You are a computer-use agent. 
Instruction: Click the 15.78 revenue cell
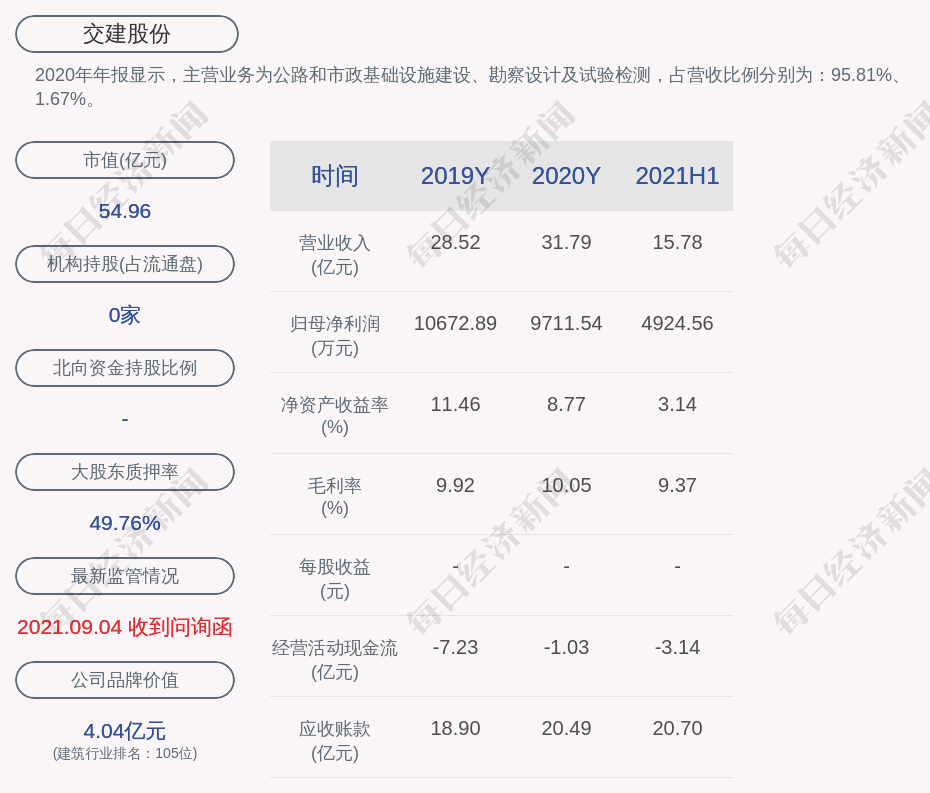(x=677, y=242)
